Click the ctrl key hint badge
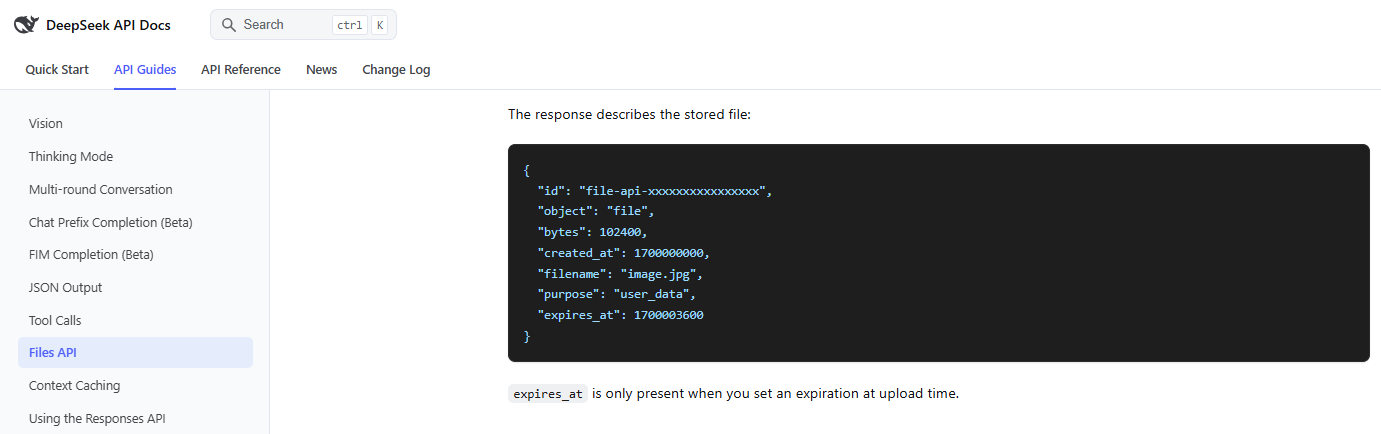Image resolution: width=1381 pixels, height=434 pixels. tap(350, 25)
